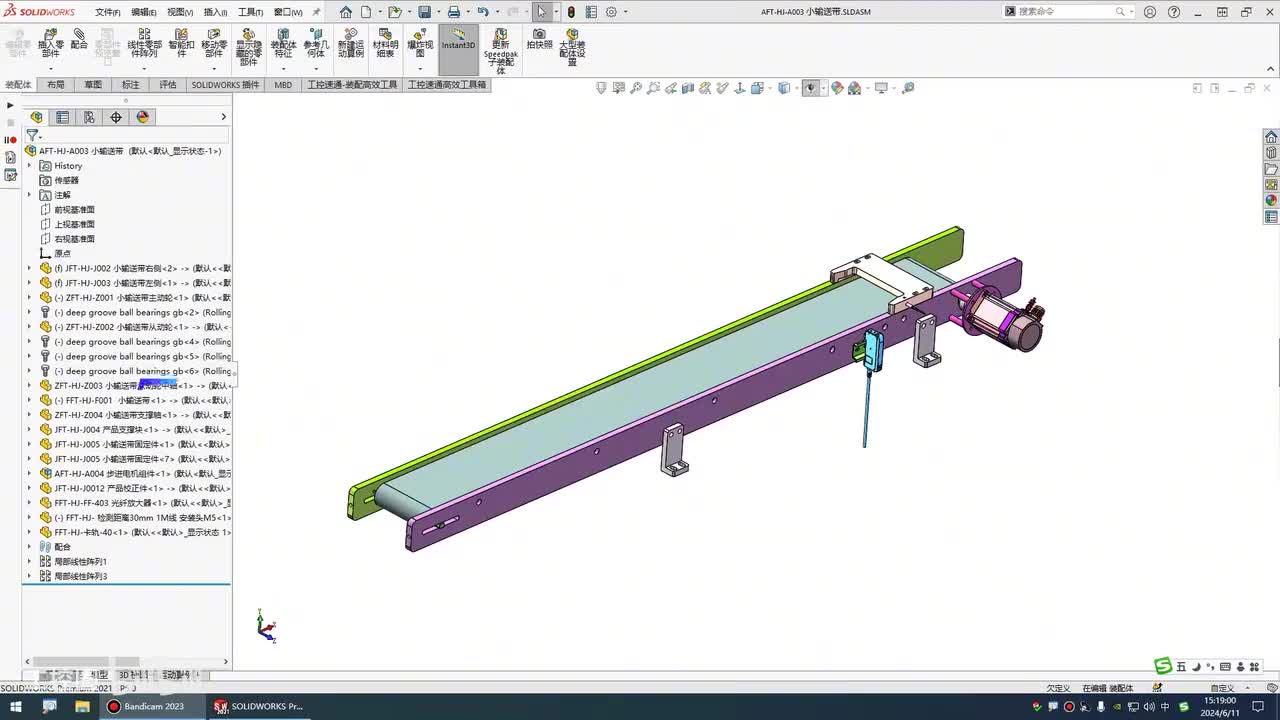Image resolution: width=1280 pixels, height=720 pixels.
Task: Click the File Explorer taskbar icon
Action: pyautogui.click(x=83, y=706)
